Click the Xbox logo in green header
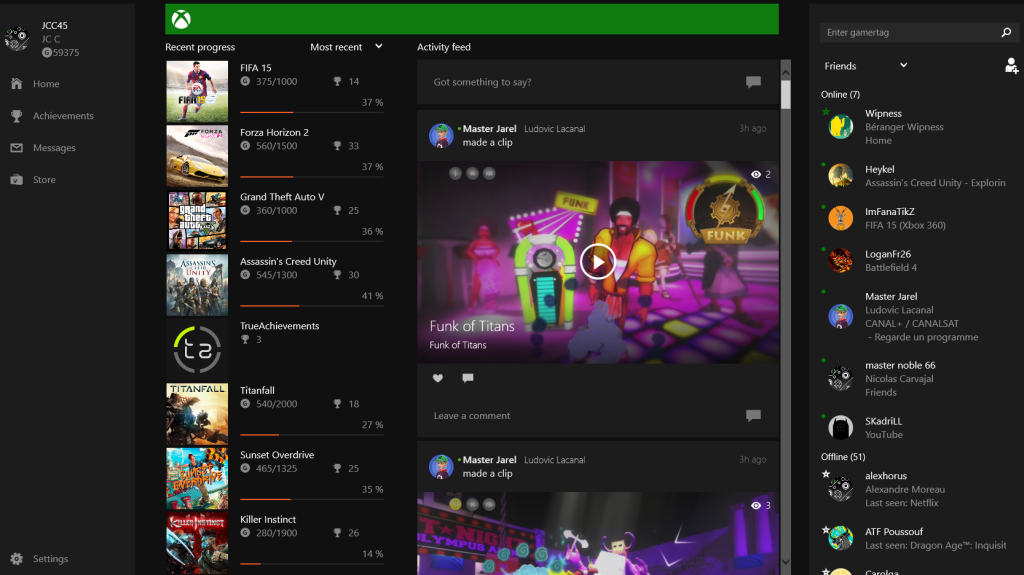1024x575 pixels. pyautogui.click(x=181, y=20)
